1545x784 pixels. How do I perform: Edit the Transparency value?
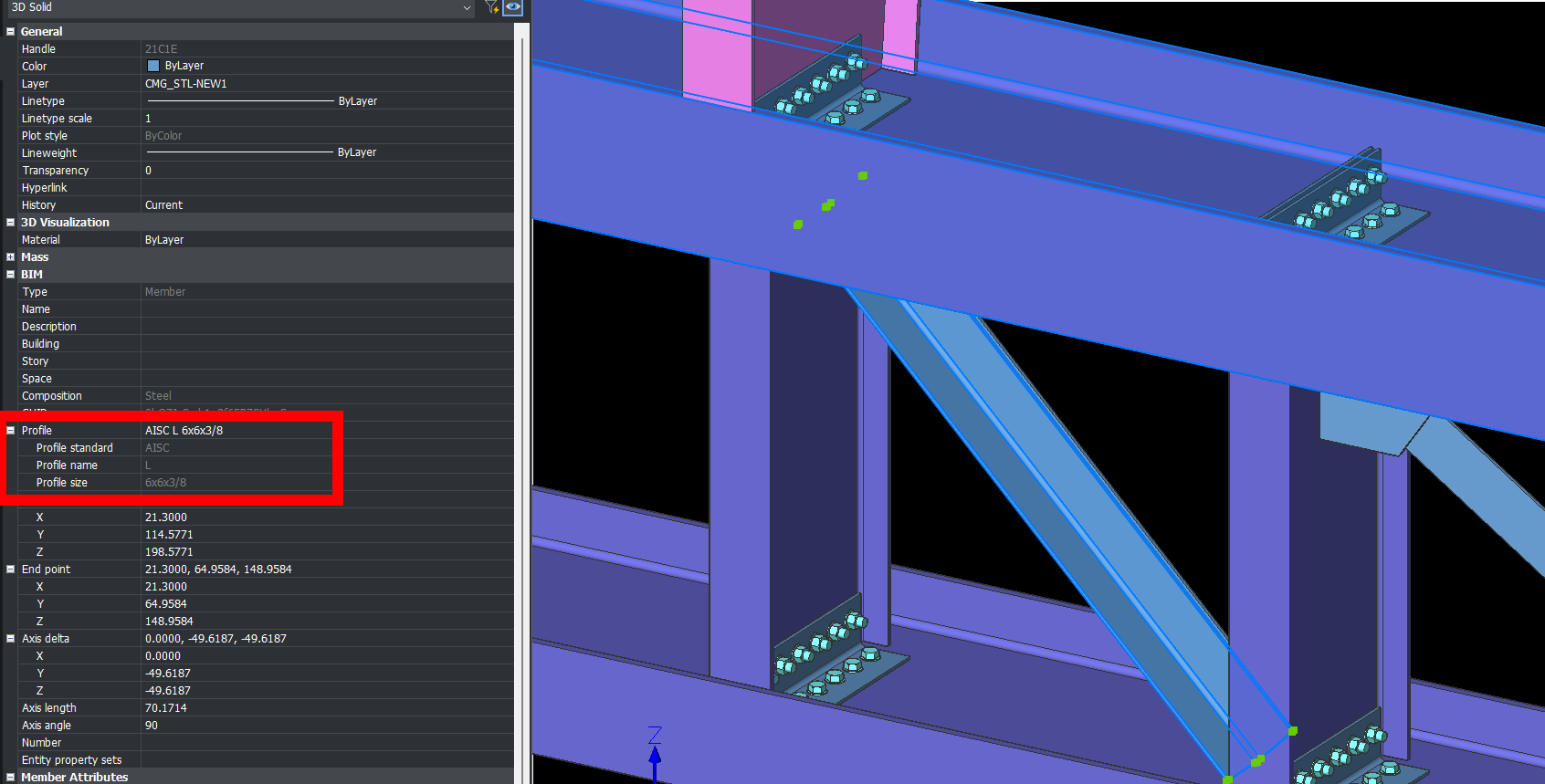(x=327, y=171)
